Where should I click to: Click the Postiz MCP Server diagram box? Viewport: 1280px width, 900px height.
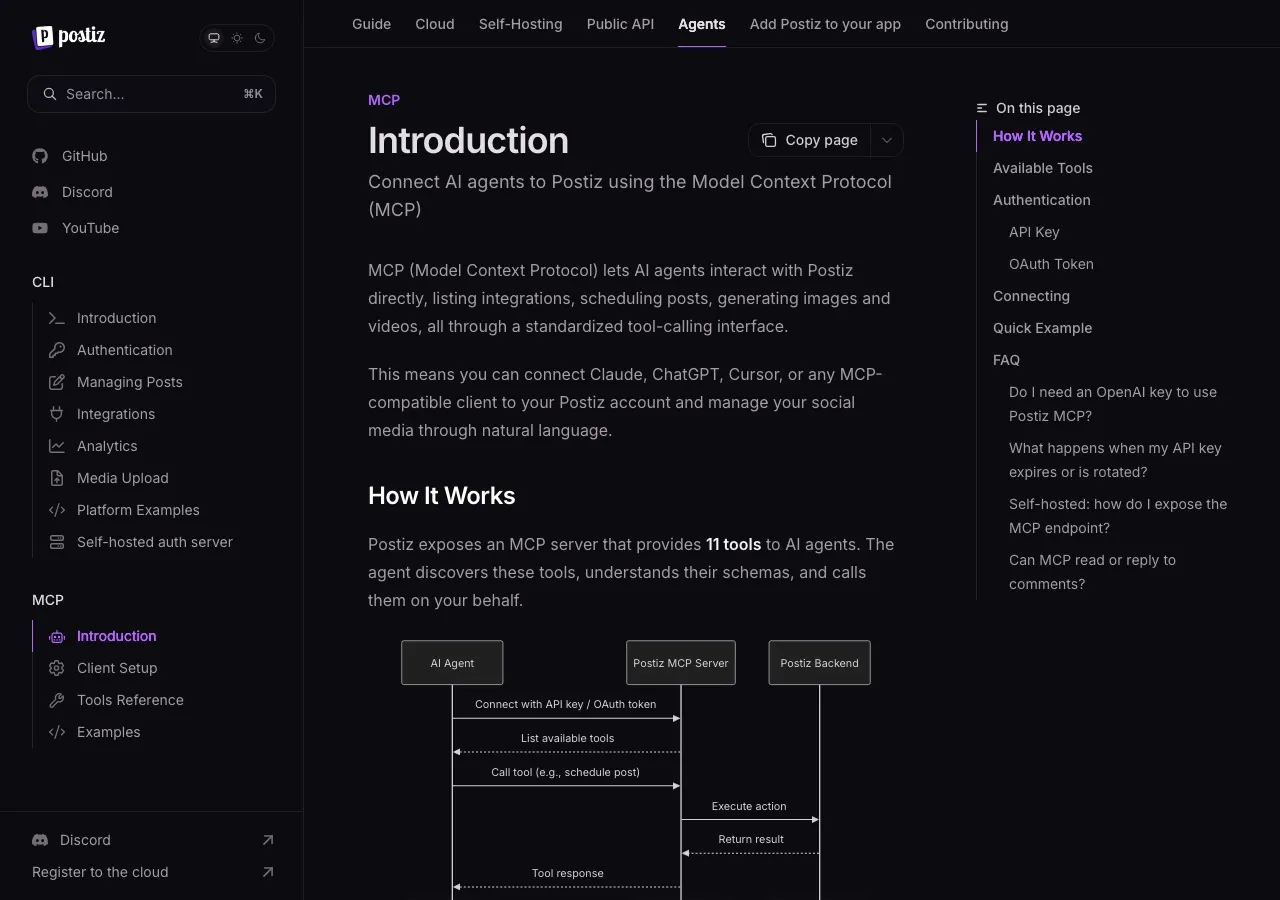pyautogui.click(x=681, y=663)
